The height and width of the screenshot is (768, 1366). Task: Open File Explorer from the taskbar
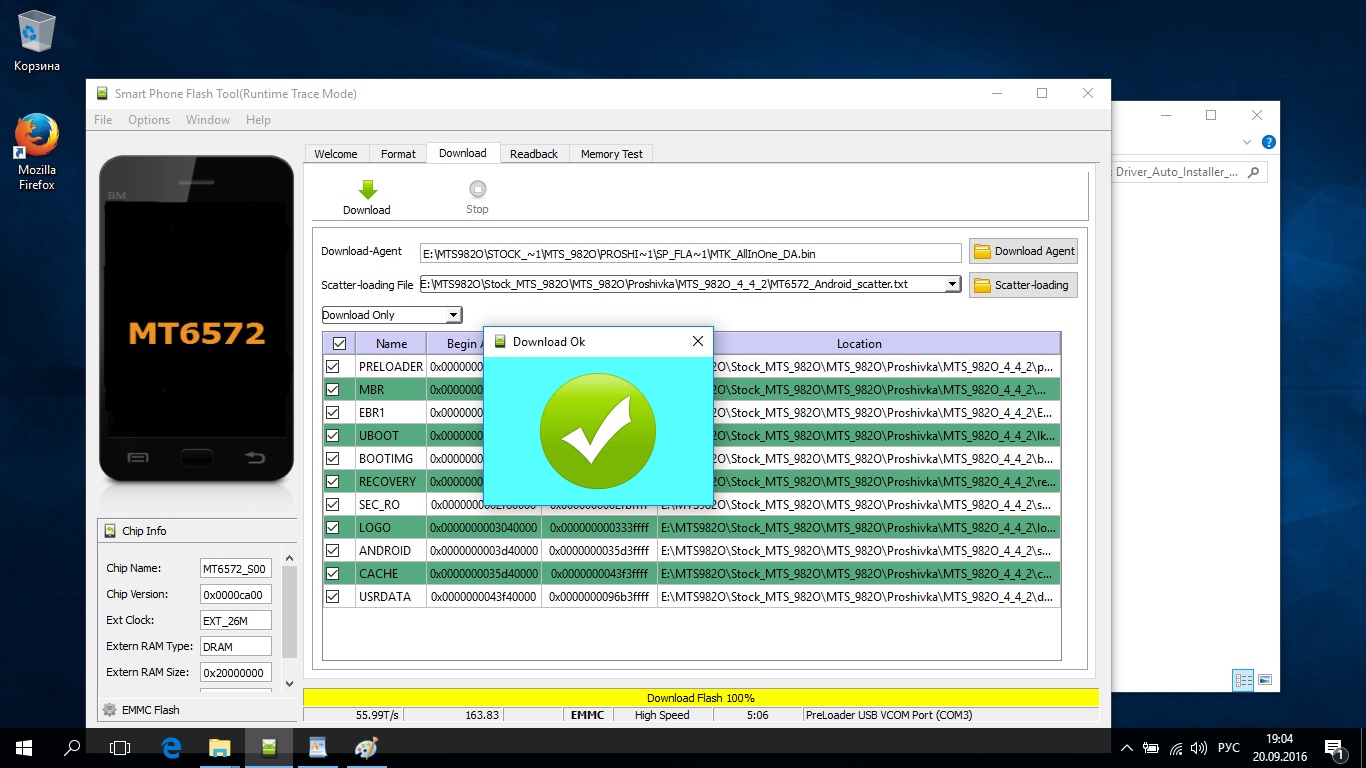[x=219, y=747]
